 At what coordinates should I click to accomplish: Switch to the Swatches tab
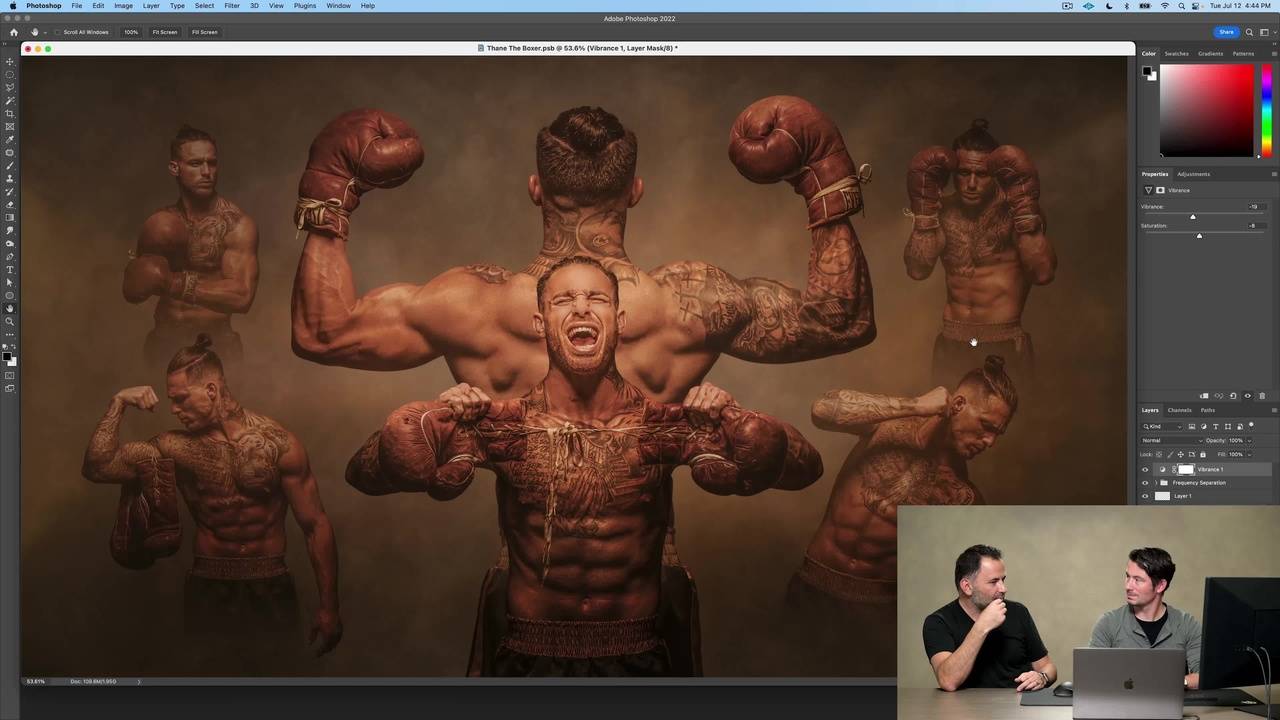coord(1176,54)
